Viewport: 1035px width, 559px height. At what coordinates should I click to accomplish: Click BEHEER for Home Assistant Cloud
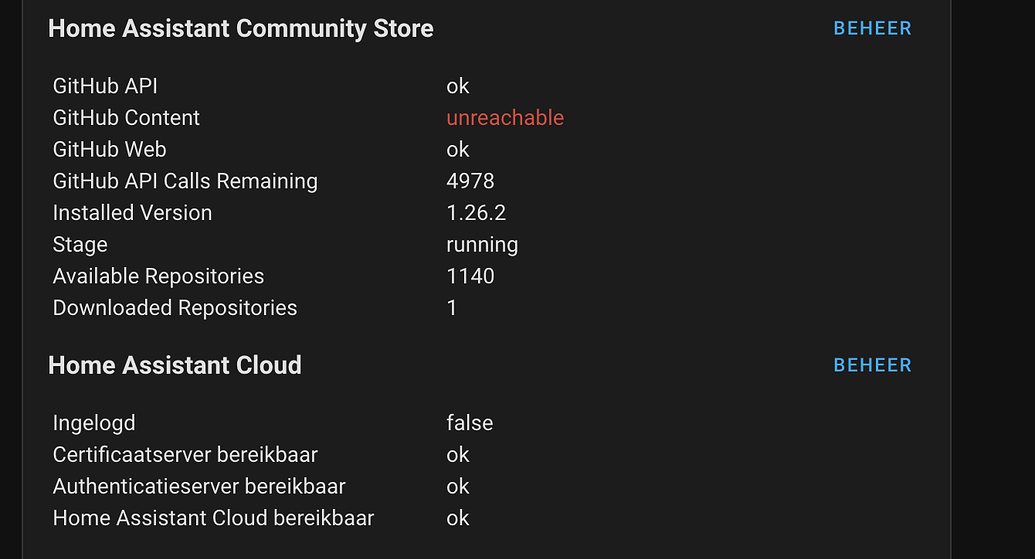click(x=872, y=365)
